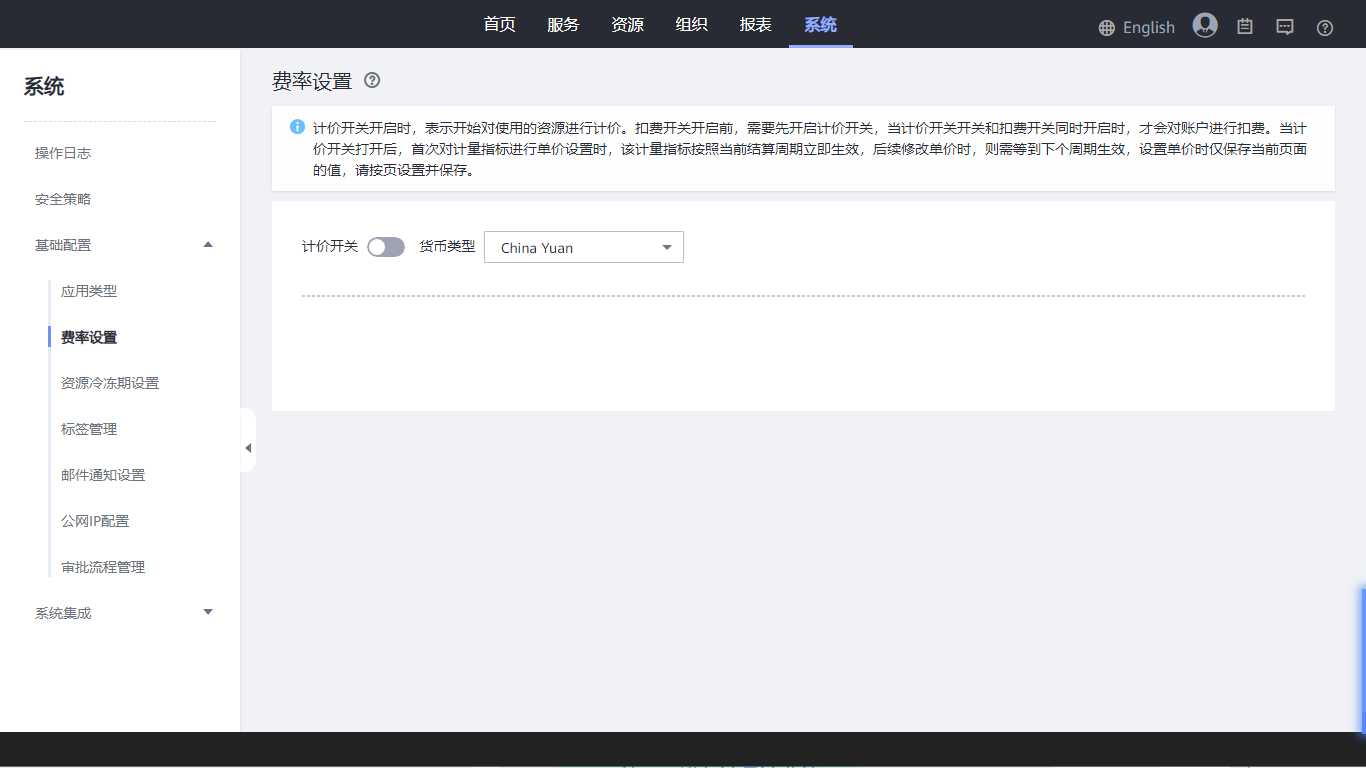Toggle the 计价开关 switch on
Image resolution: width=1366 pixels, height=768 pixels.
(385, 247)
